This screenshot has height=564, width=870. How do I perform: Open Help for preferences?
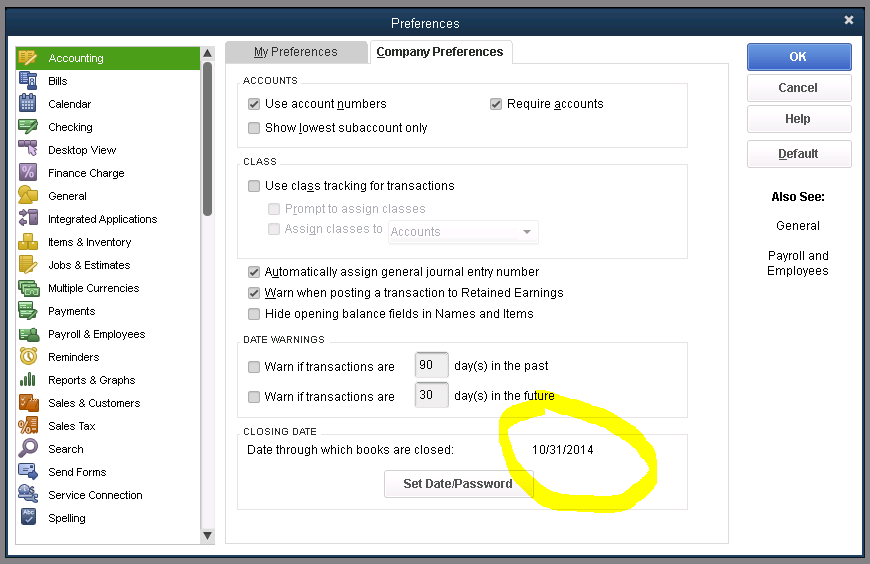(799, 119)
